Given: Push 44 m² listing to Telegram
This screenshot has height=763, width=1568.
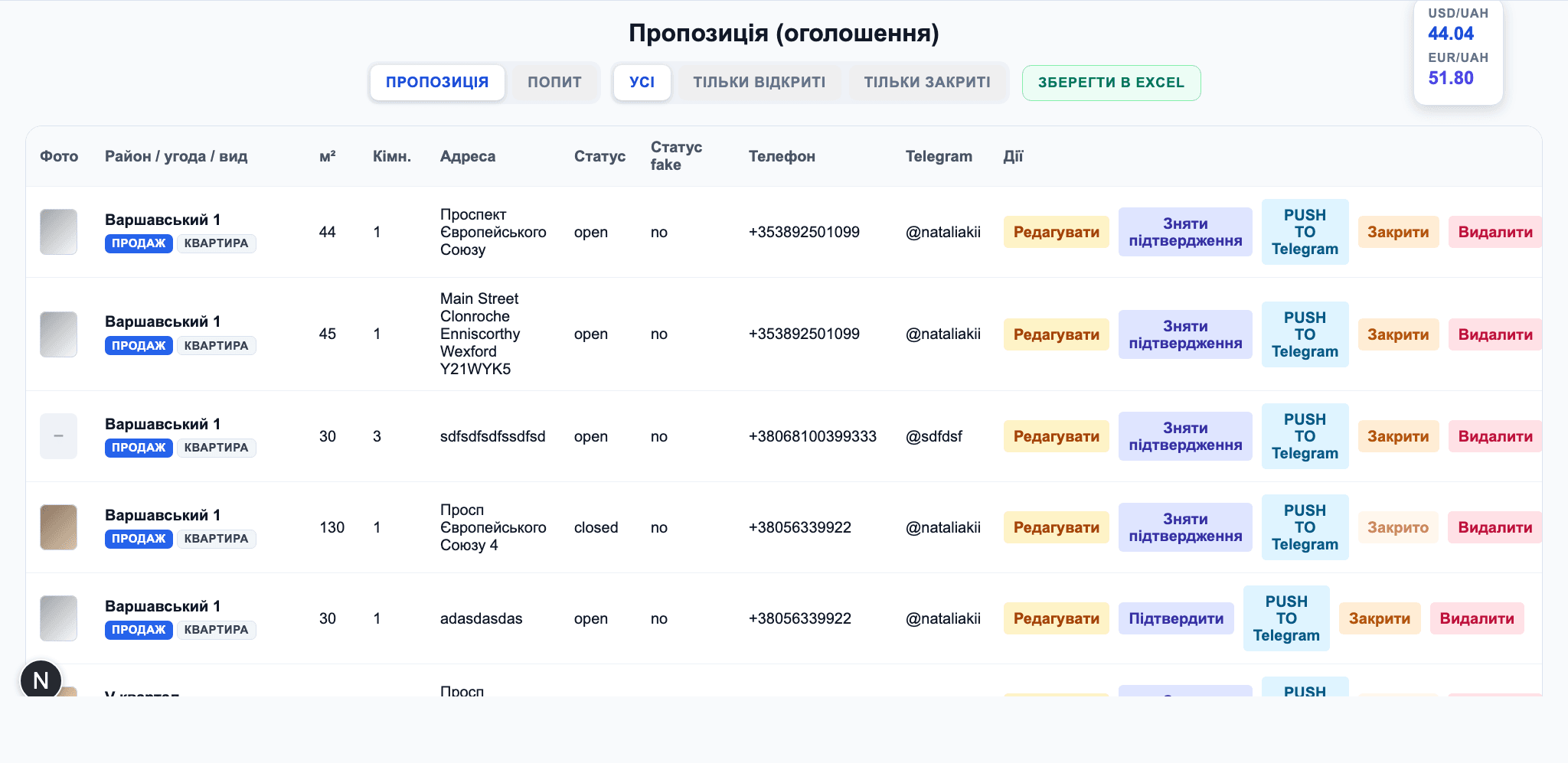Looking at the screenshot, I should tap(1305, 232).
